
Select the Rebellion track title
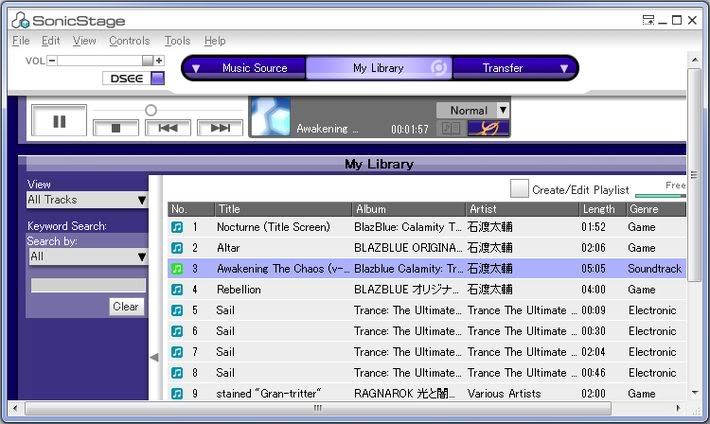(x=239, y=289)
